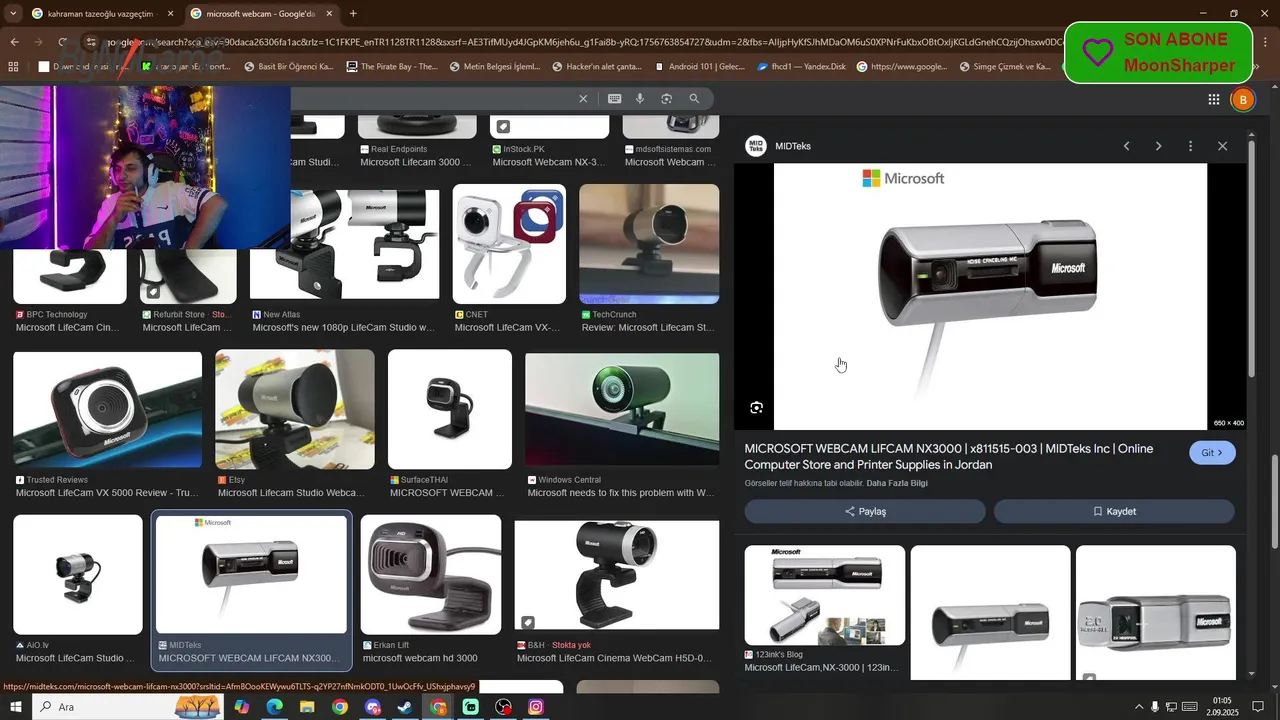The height and width of the screenshot is (720, 1280).
Task: Click the MIDTeks source logo in preview header
Action: (x=756, y=146)
